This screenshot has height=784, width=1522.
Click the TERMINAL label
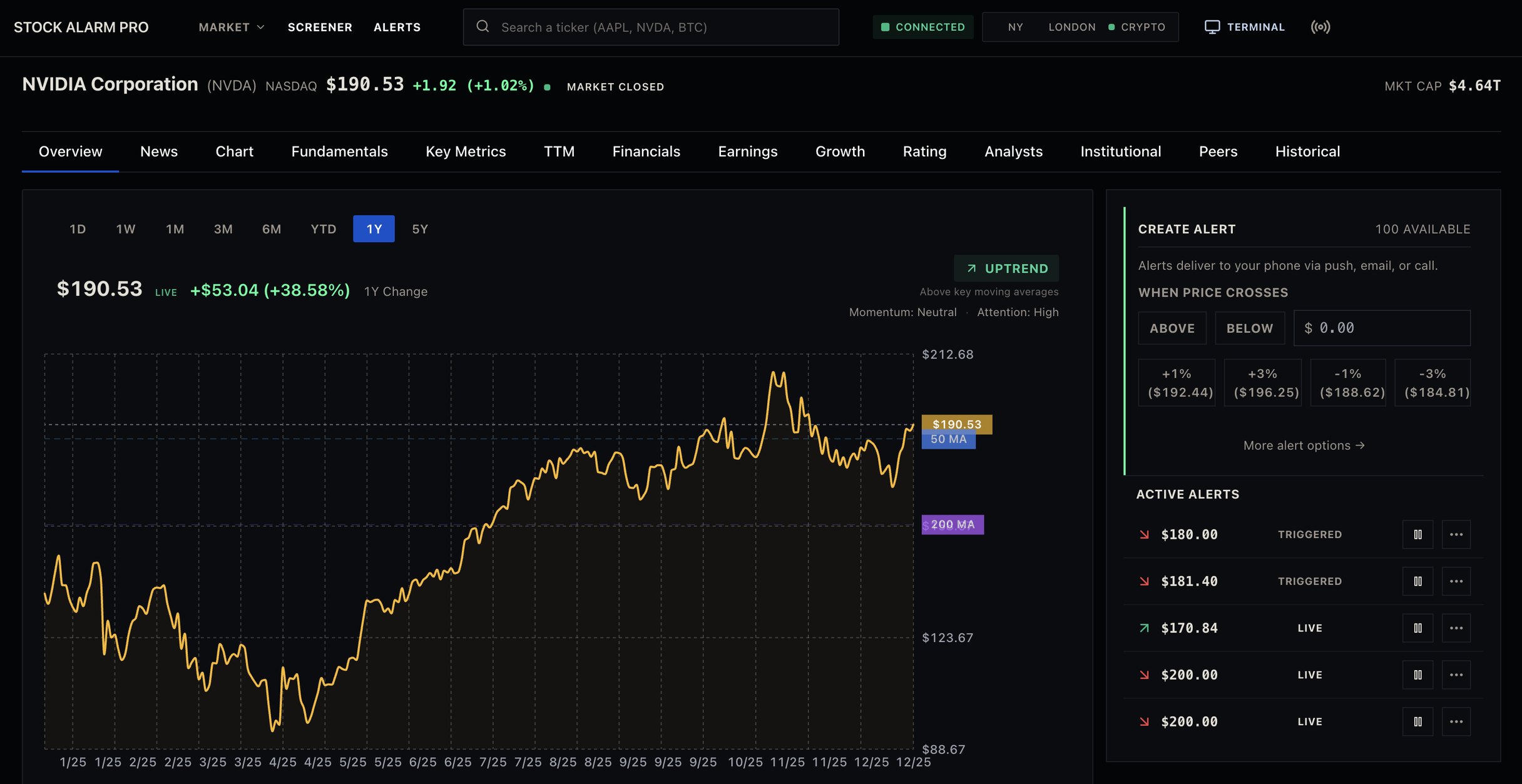[1255, 27]
